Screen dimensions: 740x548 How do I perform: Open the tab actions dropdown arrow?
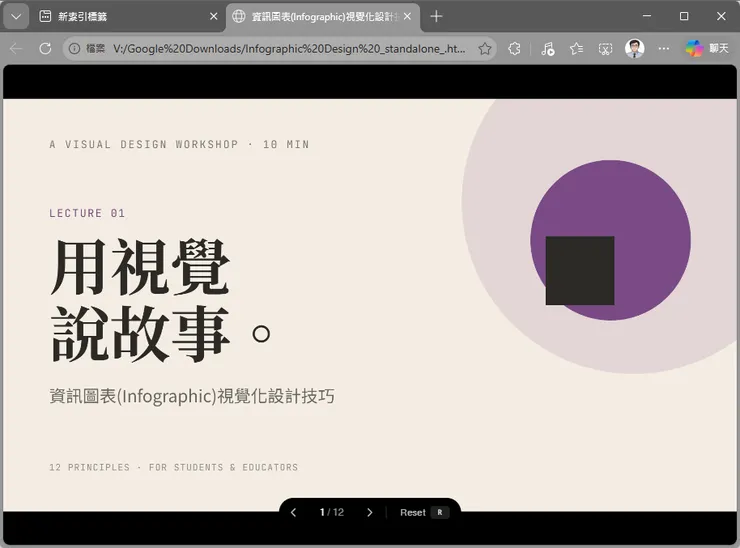click(x=16, y=17)
